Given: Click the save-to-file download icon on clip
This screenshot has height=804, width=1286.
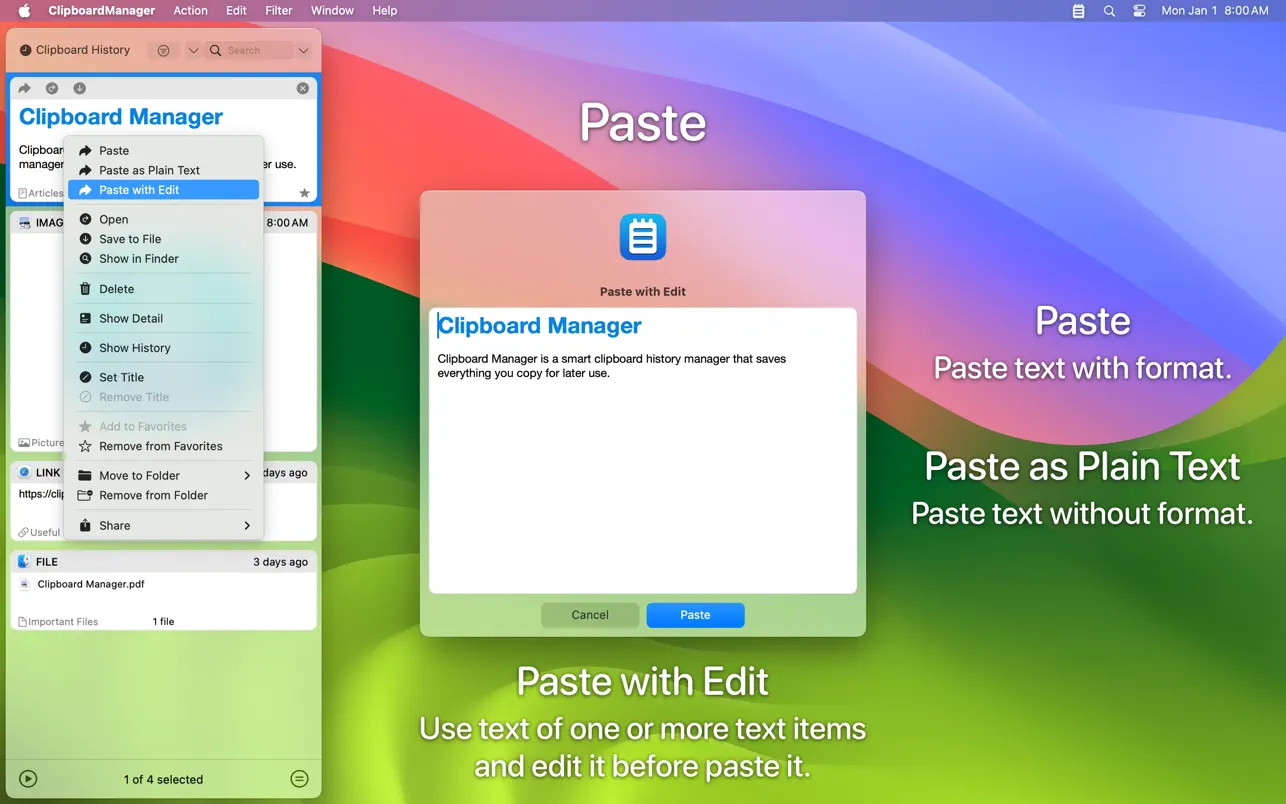Looking at the screenshot, I should click(79, 89).
